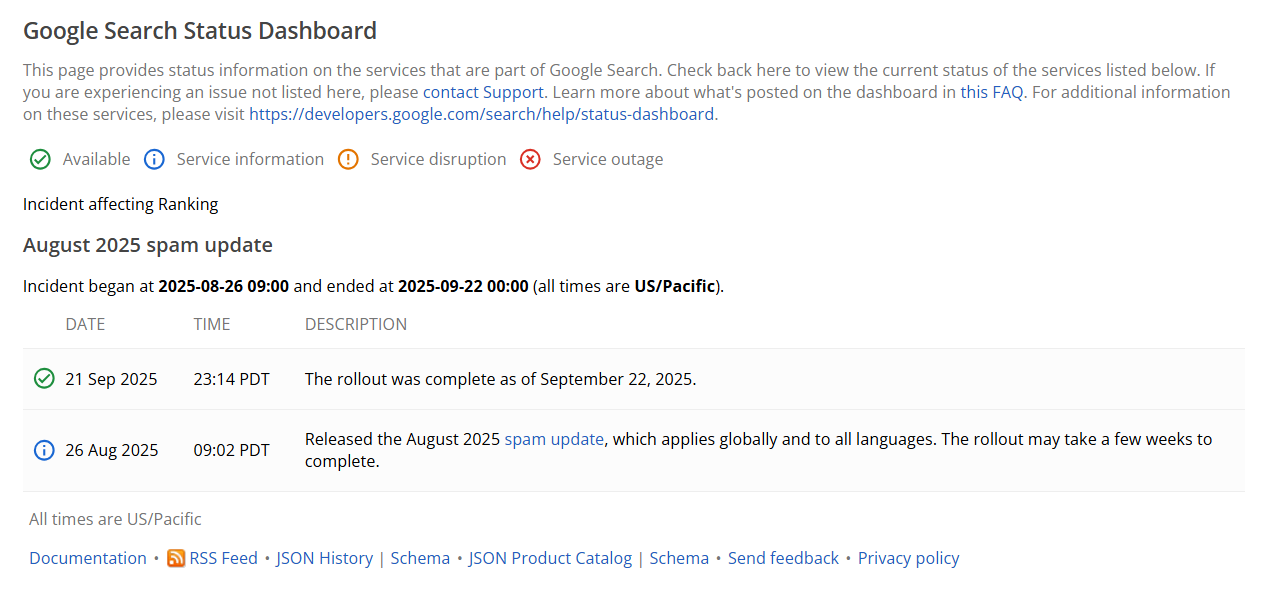Click the Google Search Status Dashboard heading
1271x608 pixels.
pos(200,31)
